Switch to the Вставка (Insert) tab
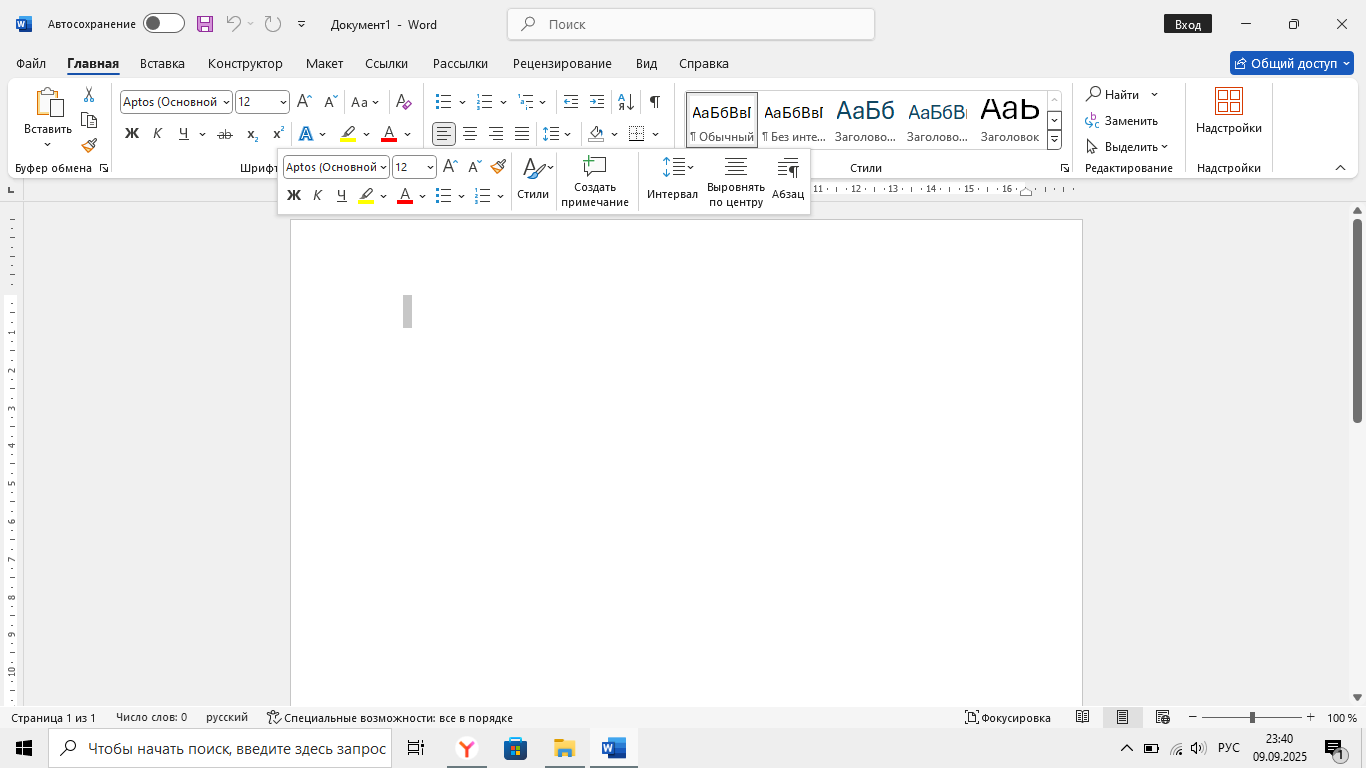The image size is (1366, 768). [x=162, y=63]
